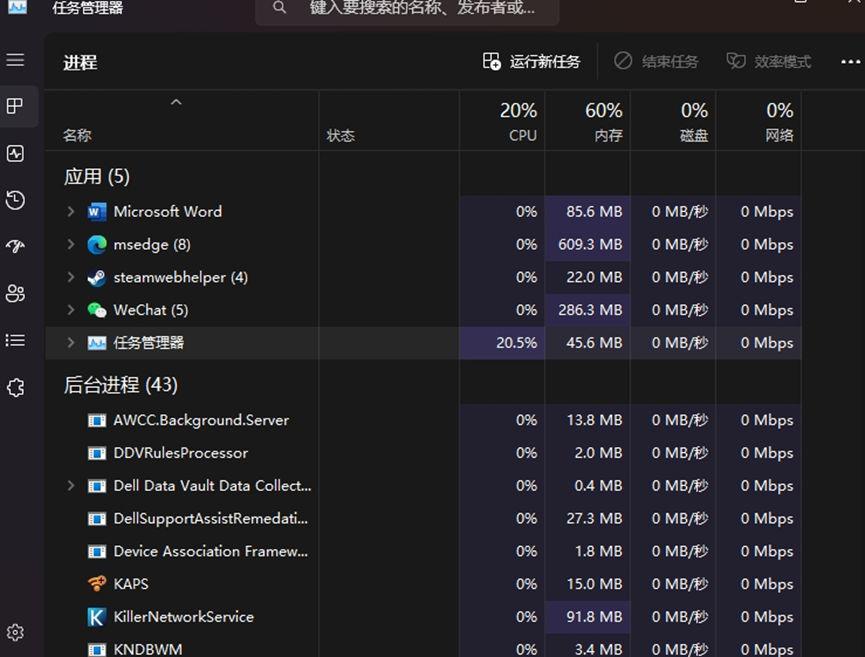This screenshot has height=657, width=865.
Task: Click 结束任务 (End task) button
Action: 656,61
